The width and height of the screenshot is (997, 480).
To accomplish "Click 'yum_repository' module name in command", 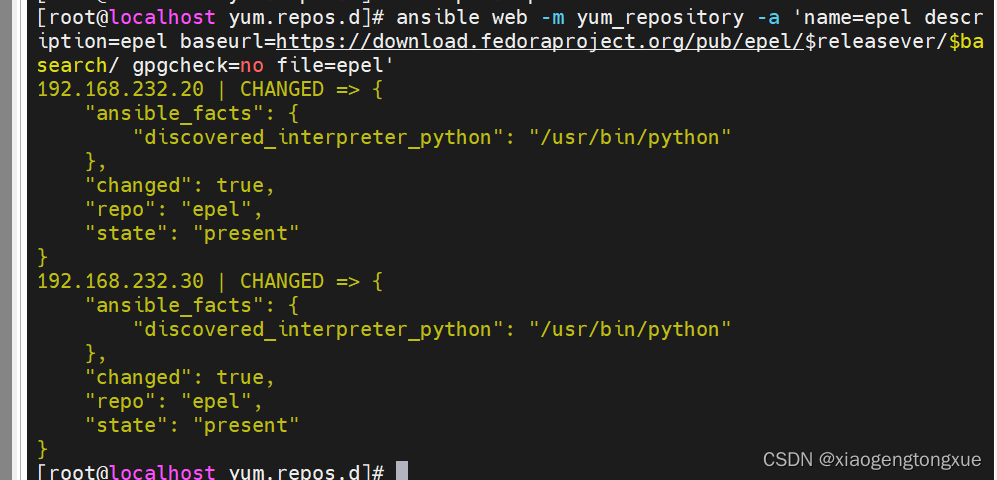I will click(660, 18).
